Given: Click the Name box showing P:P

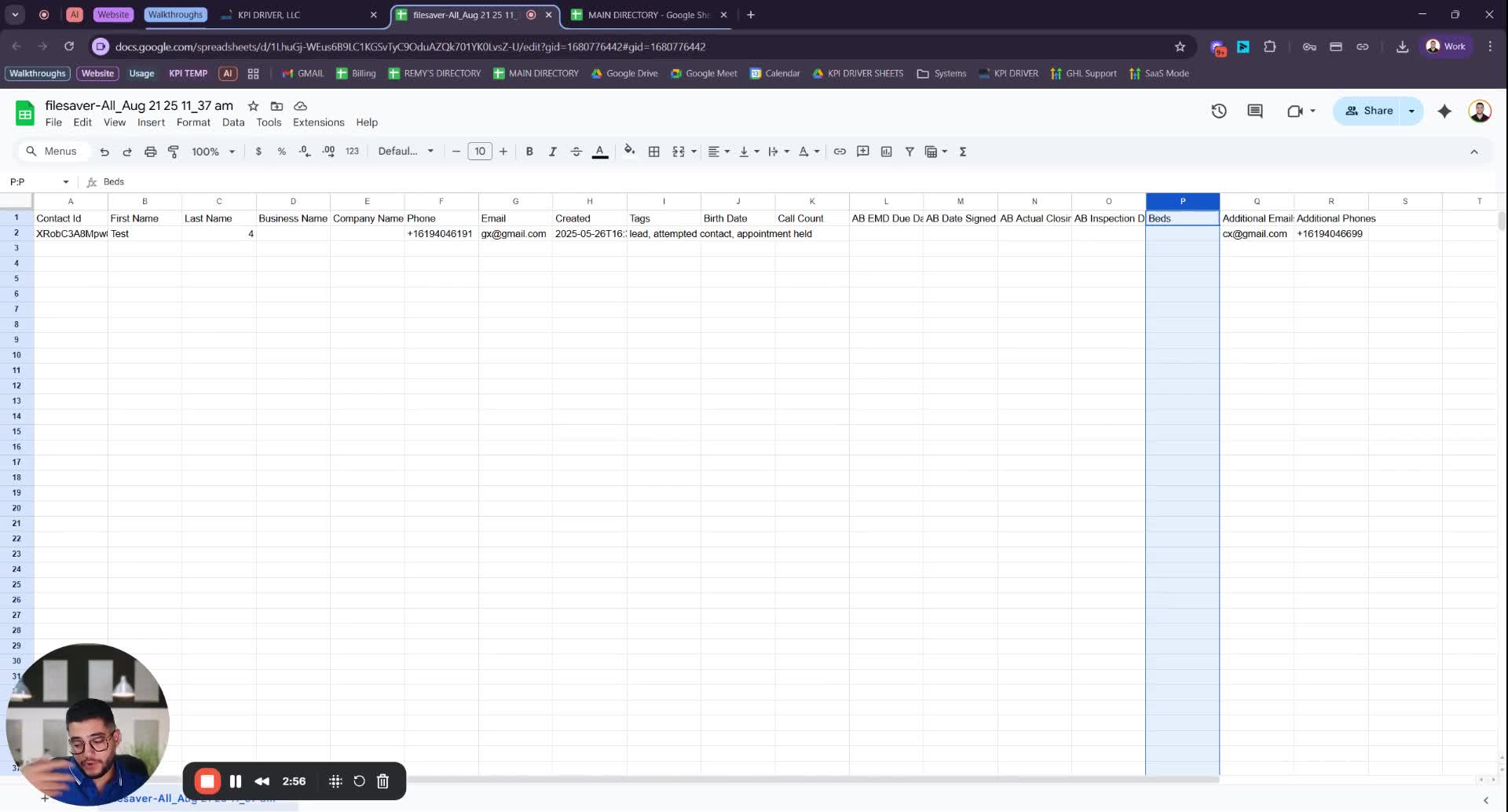Looking at the screenshot, I should [x=38, y=182].
